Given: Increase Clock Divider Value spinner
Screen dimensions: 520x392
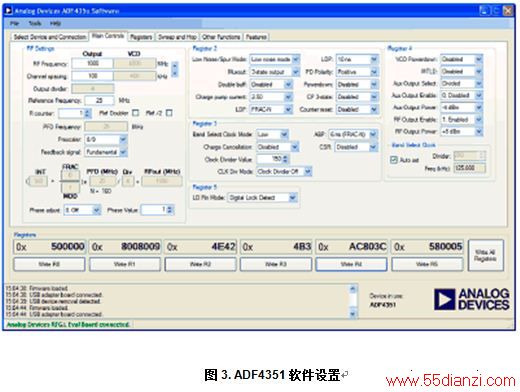Looking at the screenshot, I should point(286,157).
